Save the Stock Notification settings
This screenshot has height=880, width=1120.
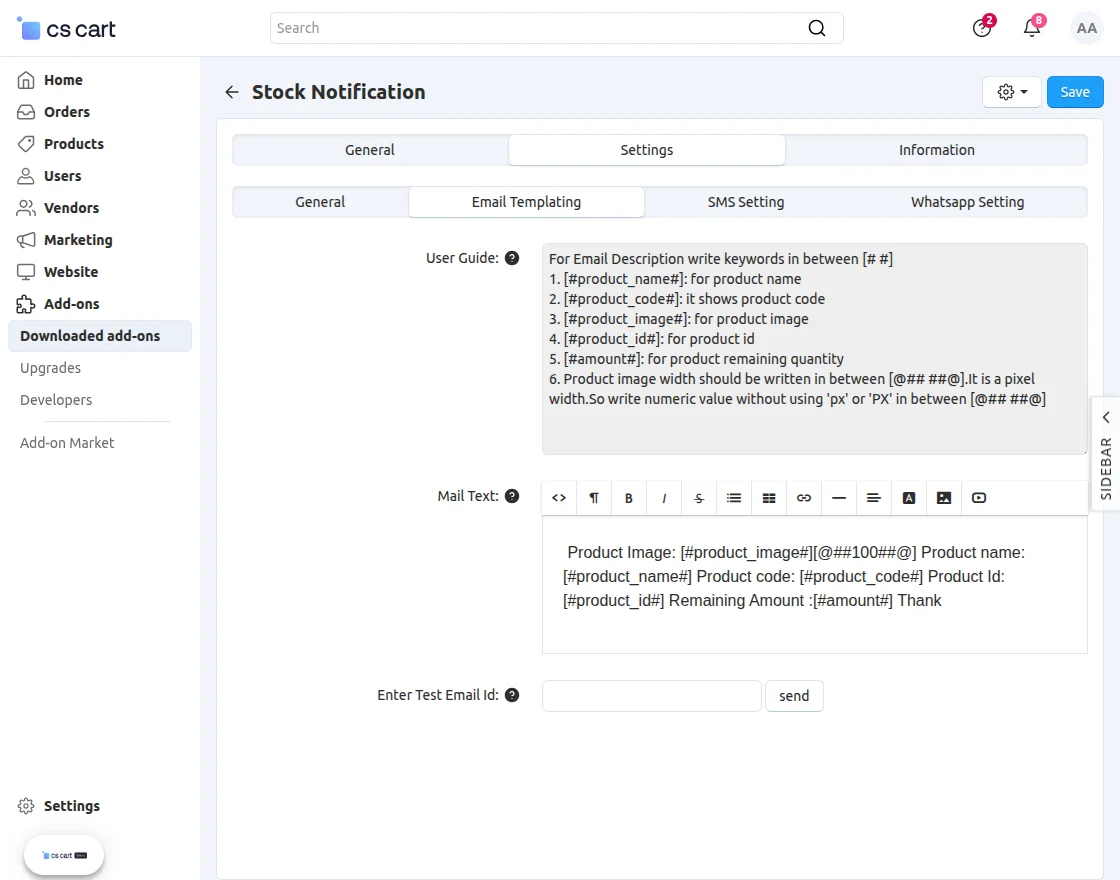[1075, 91]
